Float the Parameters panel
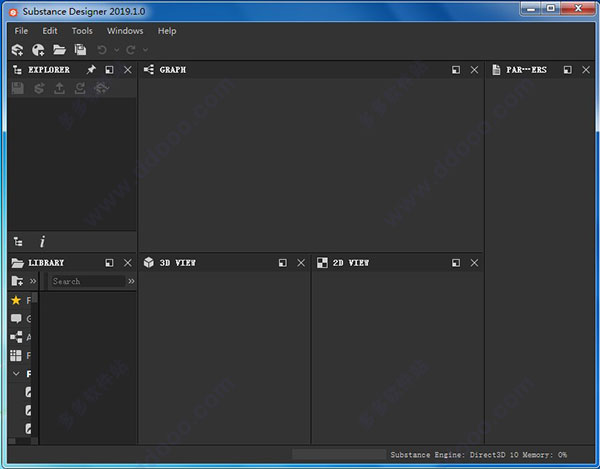Screen dimensions: 600x469 (x=567, y=70)
